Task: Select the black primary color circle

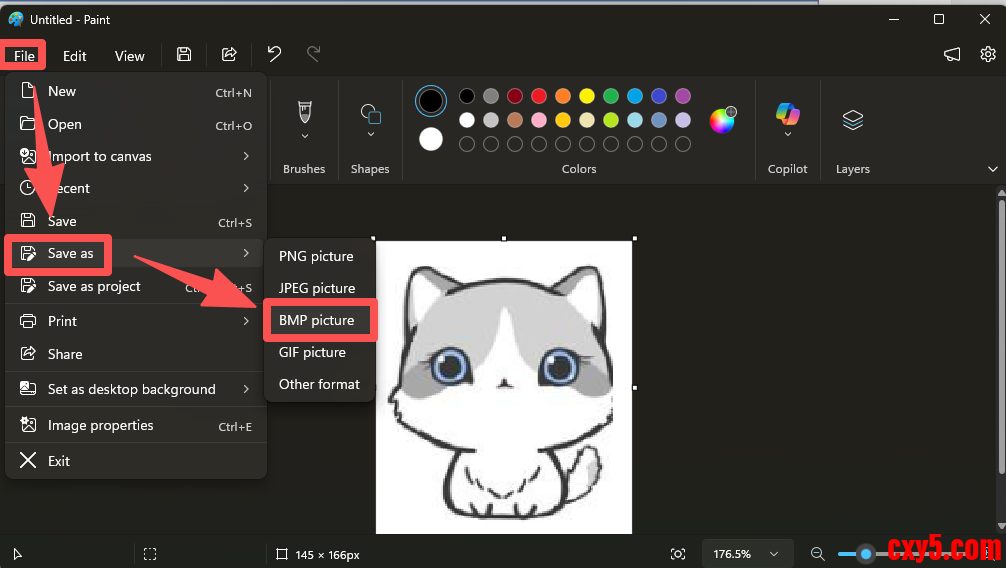Action: [431, 101]
